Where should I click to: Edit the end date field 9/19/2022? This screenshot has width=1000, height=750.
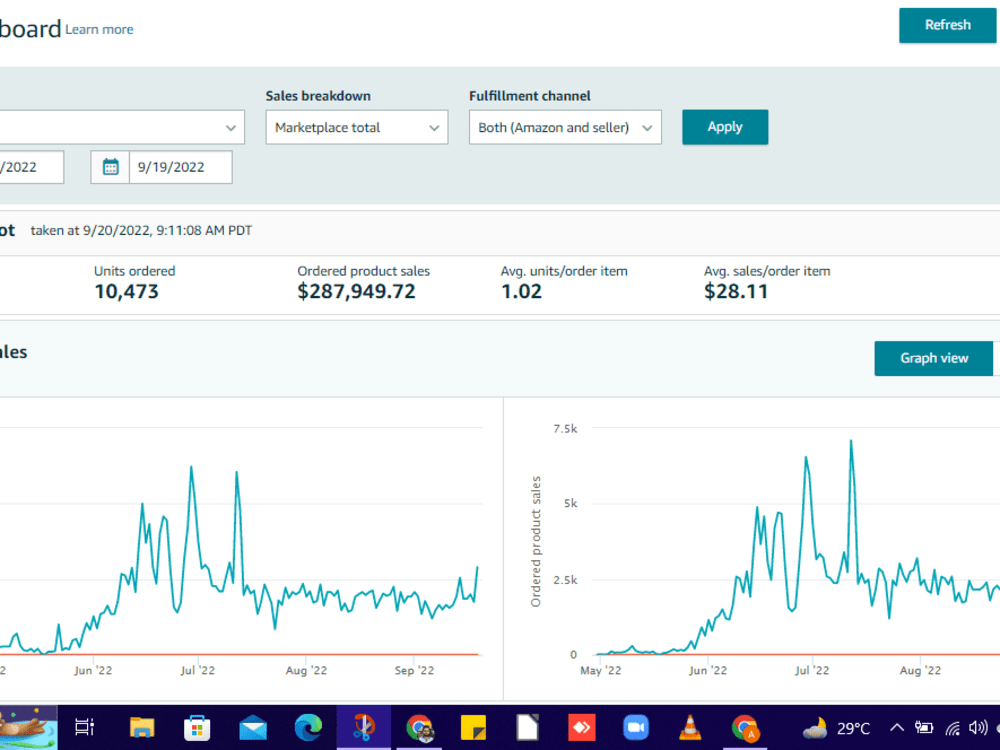(x=180, y=167)
